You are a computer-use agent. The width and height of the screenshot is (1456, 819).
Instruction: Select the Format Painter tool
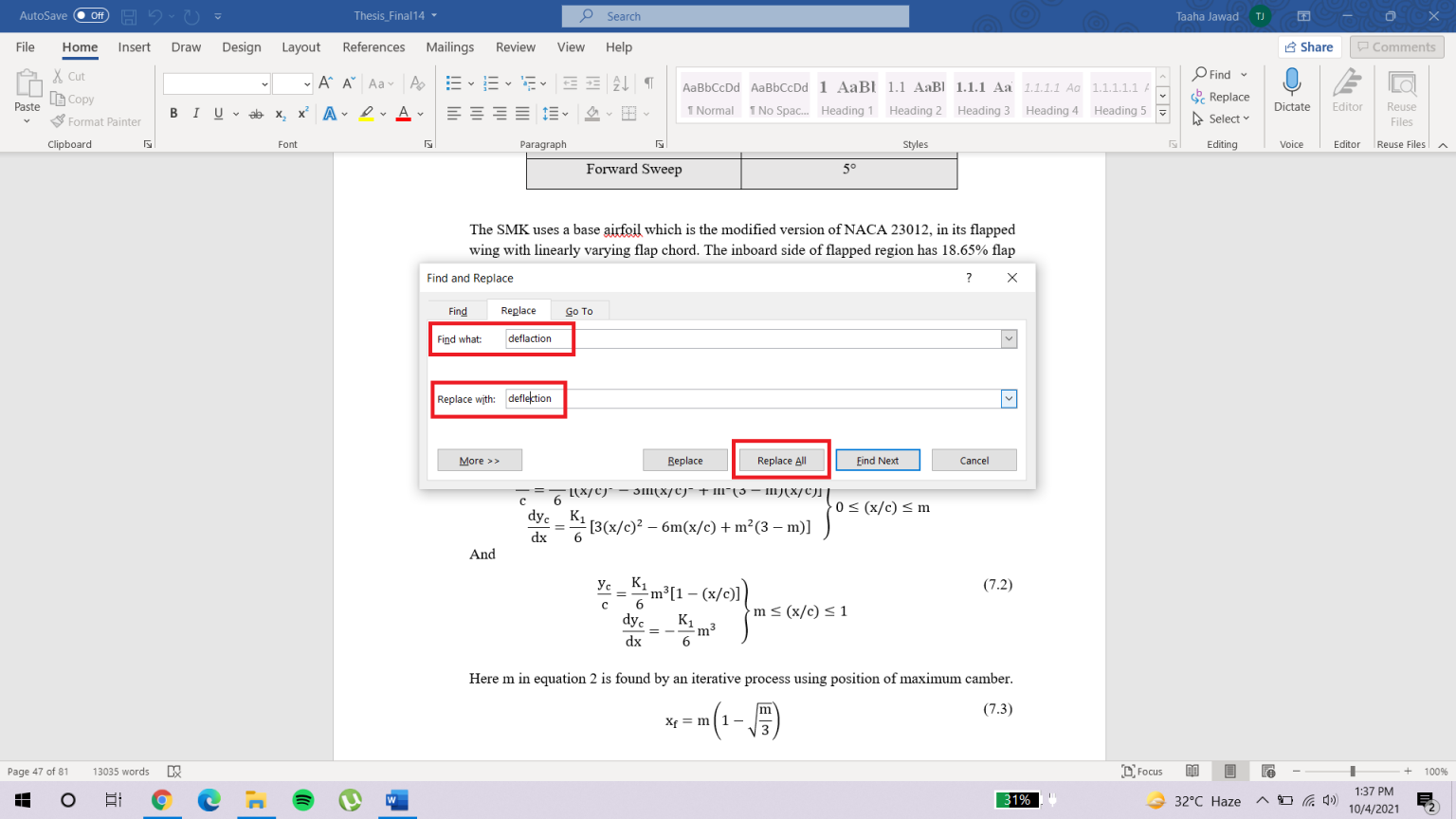coord(96,120)
